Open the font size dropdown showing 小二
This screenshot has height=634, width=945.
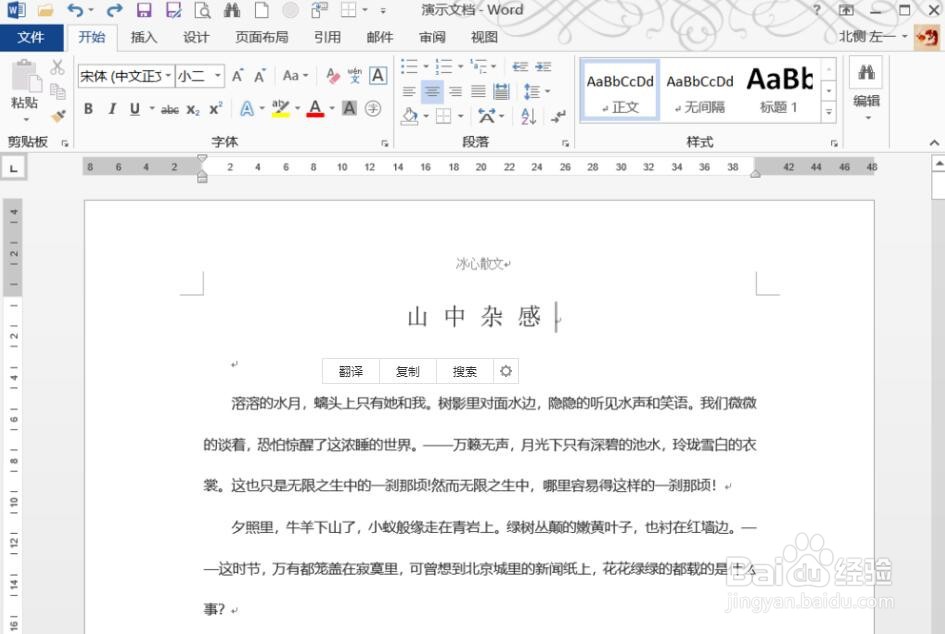pyautogui.click(x=195, y=76)
